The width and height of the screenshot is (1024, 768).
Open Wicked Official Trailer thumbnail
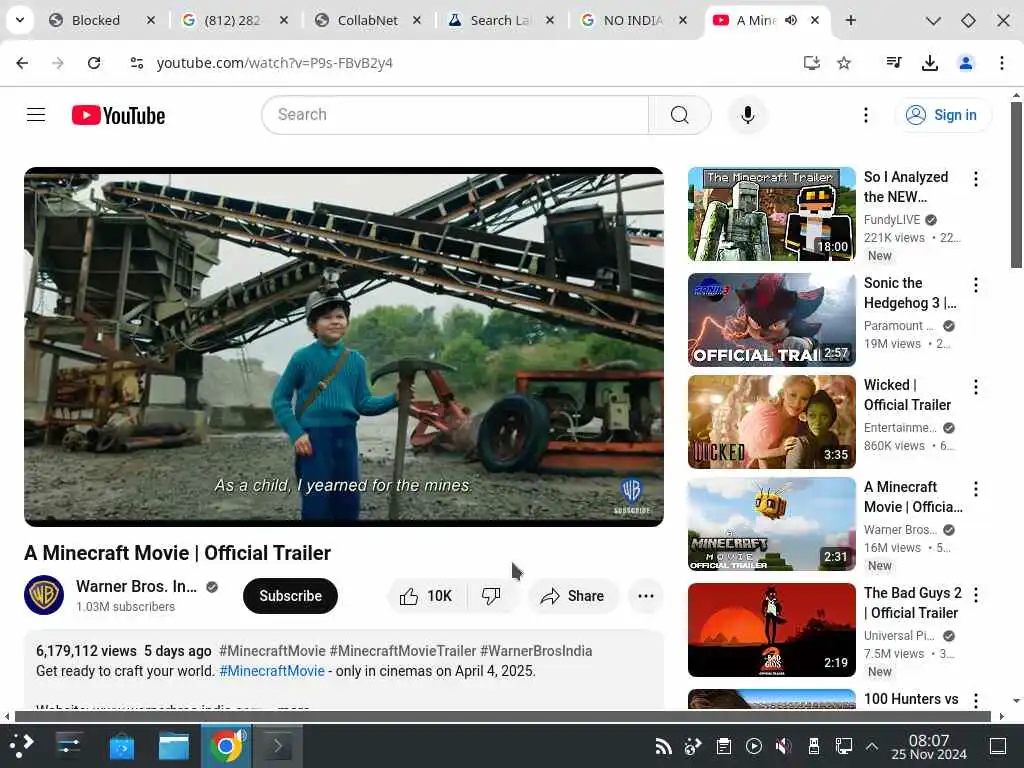[x=771, y=422]
